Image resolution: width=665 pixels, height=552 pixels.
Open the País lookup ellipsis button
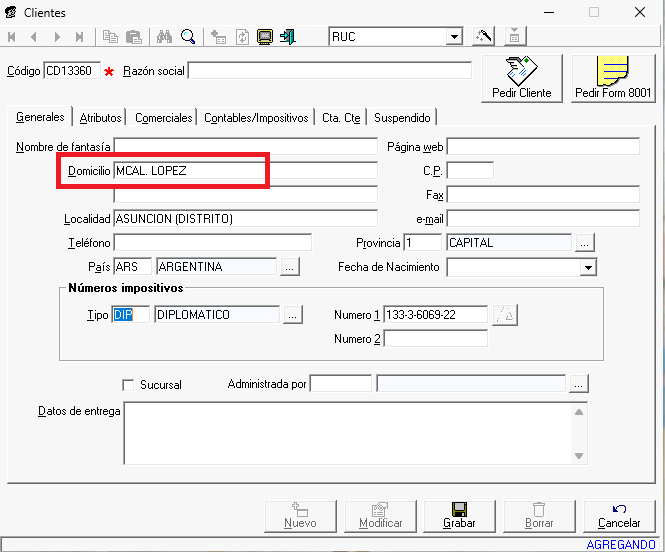pyautogui.click(x=290, y=267)
